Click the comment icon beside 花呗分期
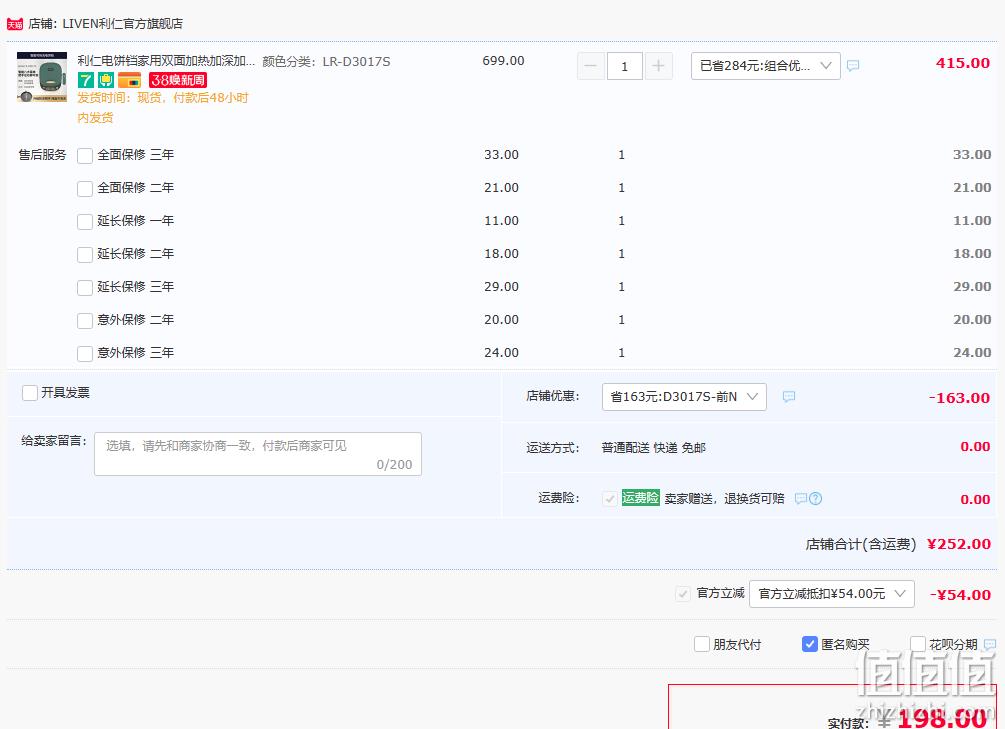This screenshot has height=729, width=1005. [x=990, y=644]
